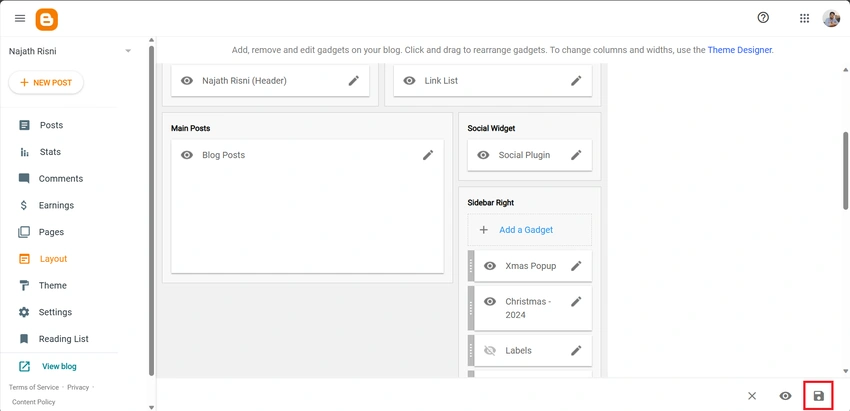Click the sidebar vertical scrollbar

pos(151,210)
